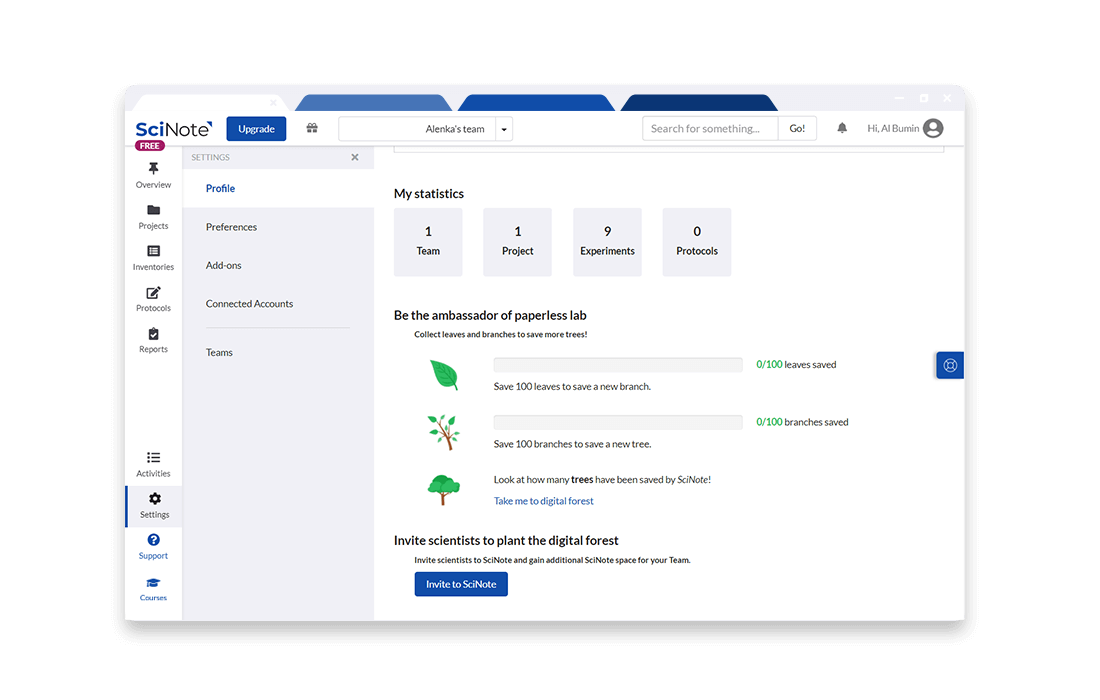Switch to the Preferences settings section
1100x700 pixels.
(x=231, y=226)
